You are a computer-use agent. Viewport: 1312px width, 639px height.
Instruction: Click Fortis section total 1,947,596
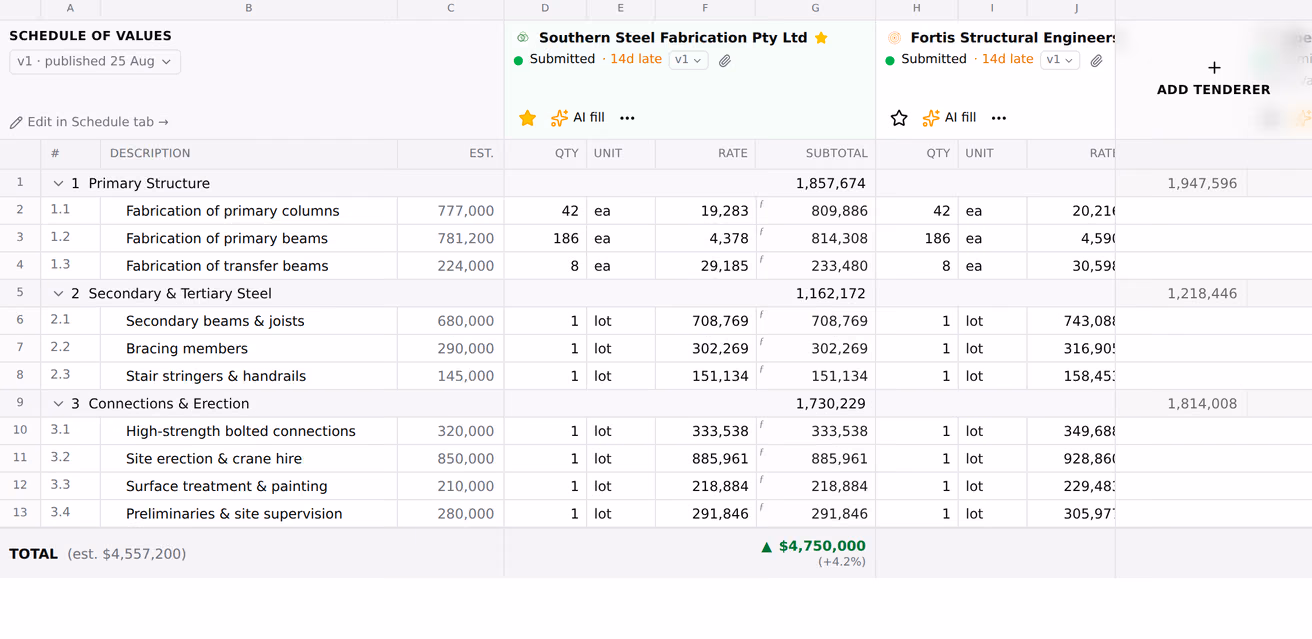[1202, 184]
